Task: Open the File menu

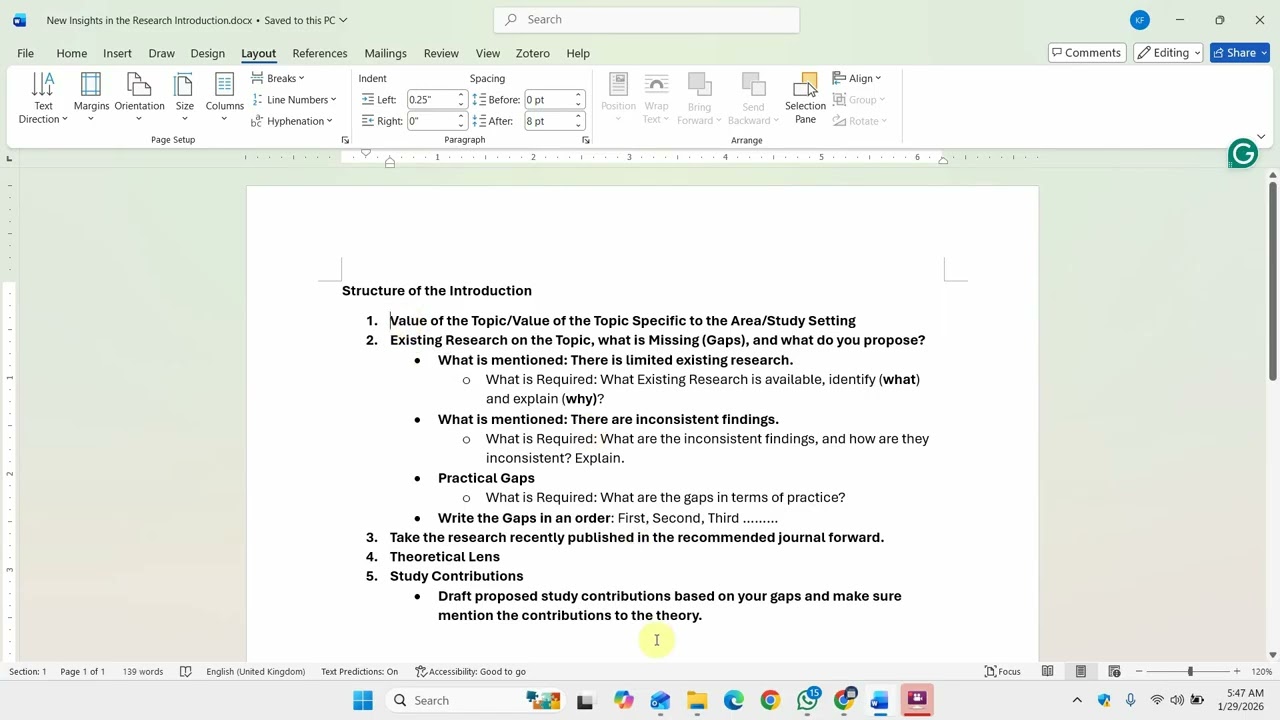Action: 25,53
